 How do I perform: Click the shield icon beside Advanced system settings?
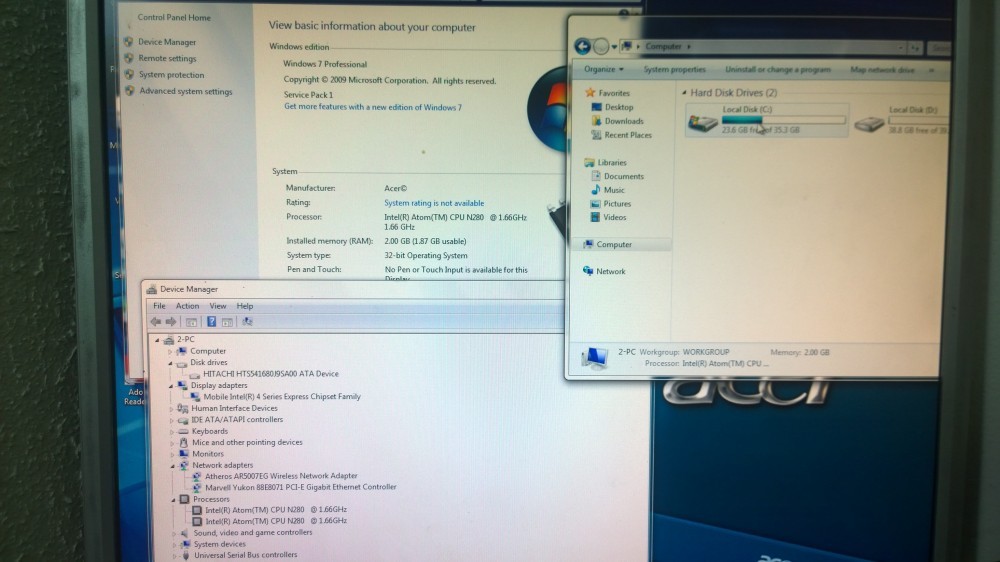130,91
